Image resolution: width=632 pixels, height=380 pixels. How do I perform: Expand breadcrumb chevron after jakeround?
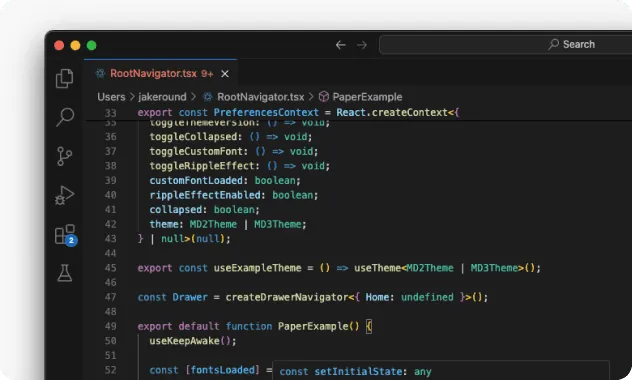[x=193, y=97]
